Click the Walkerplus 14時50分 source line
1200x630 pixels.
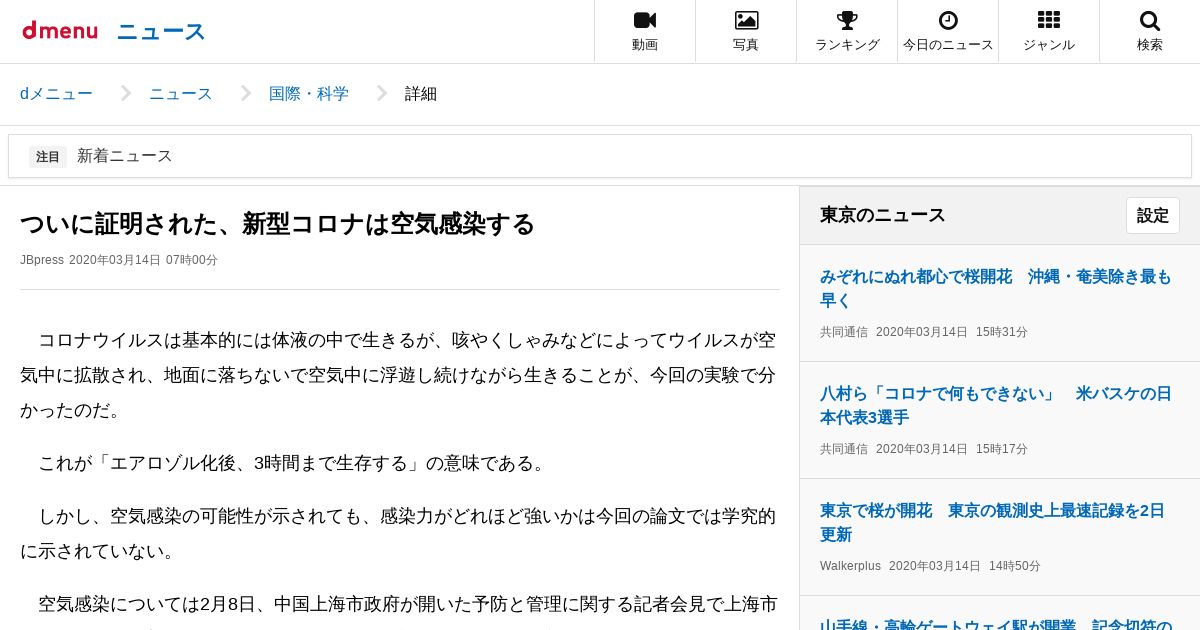(930, 566)
